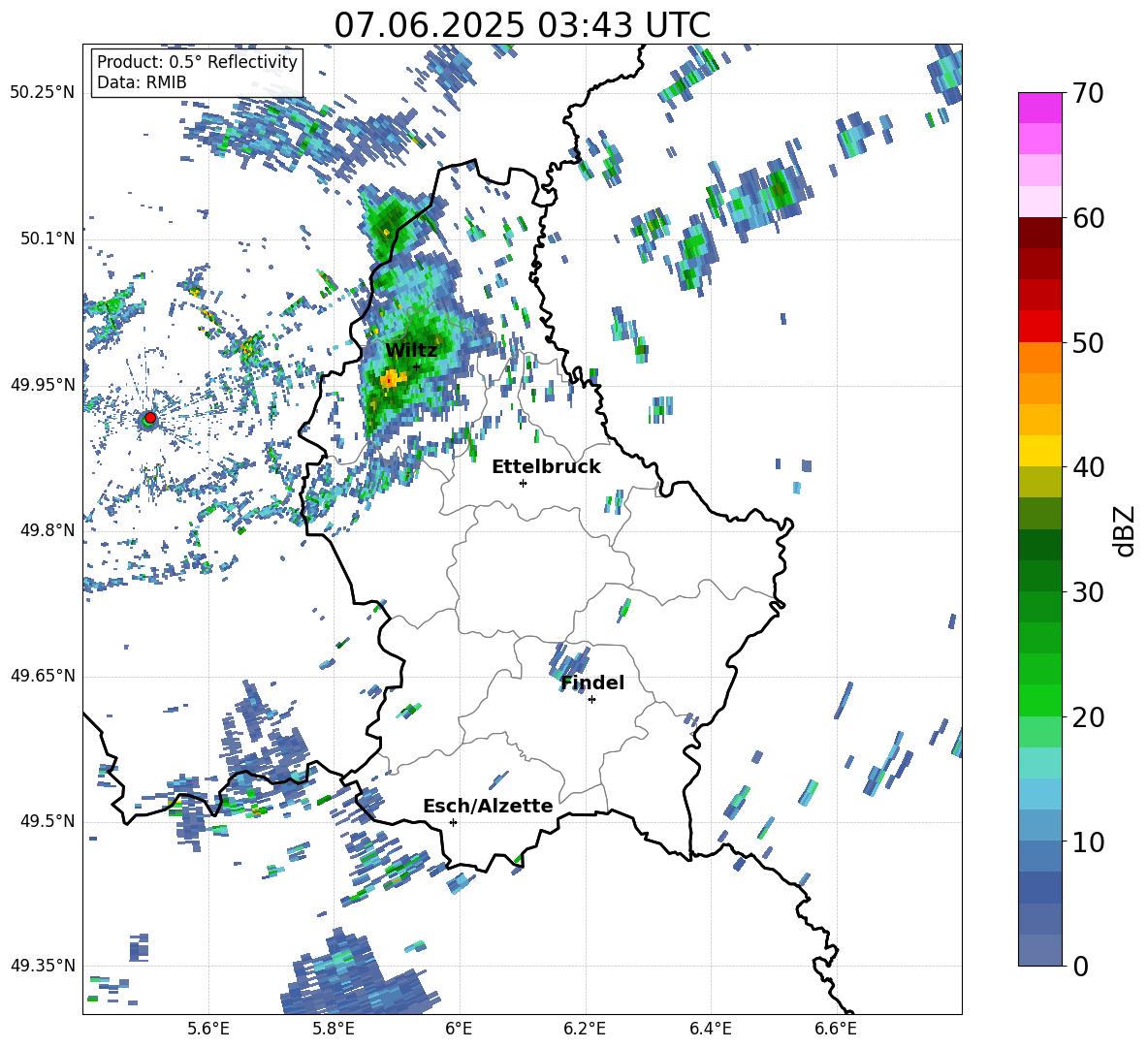Image resolution: width=1148 pixels, height=1048 pixels.
Task: Click the 10 tick on colorbar
Action: 1088,842
